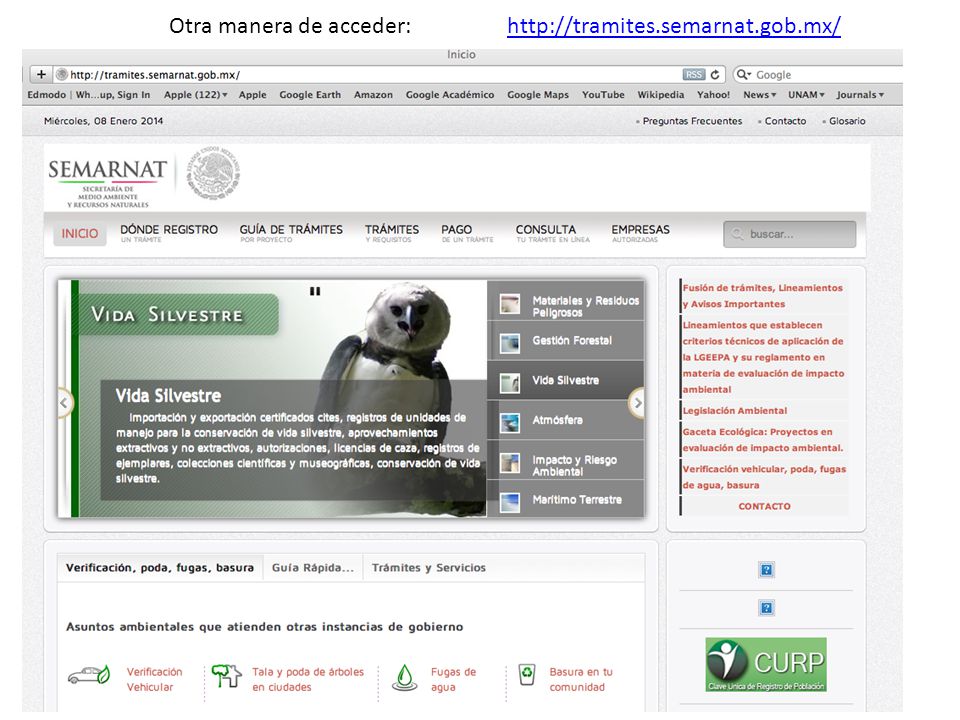Click the SEMARNAT logo
The height and width of the screenshot is (720, 960).
pyautogui.click(x=108, y=182)
